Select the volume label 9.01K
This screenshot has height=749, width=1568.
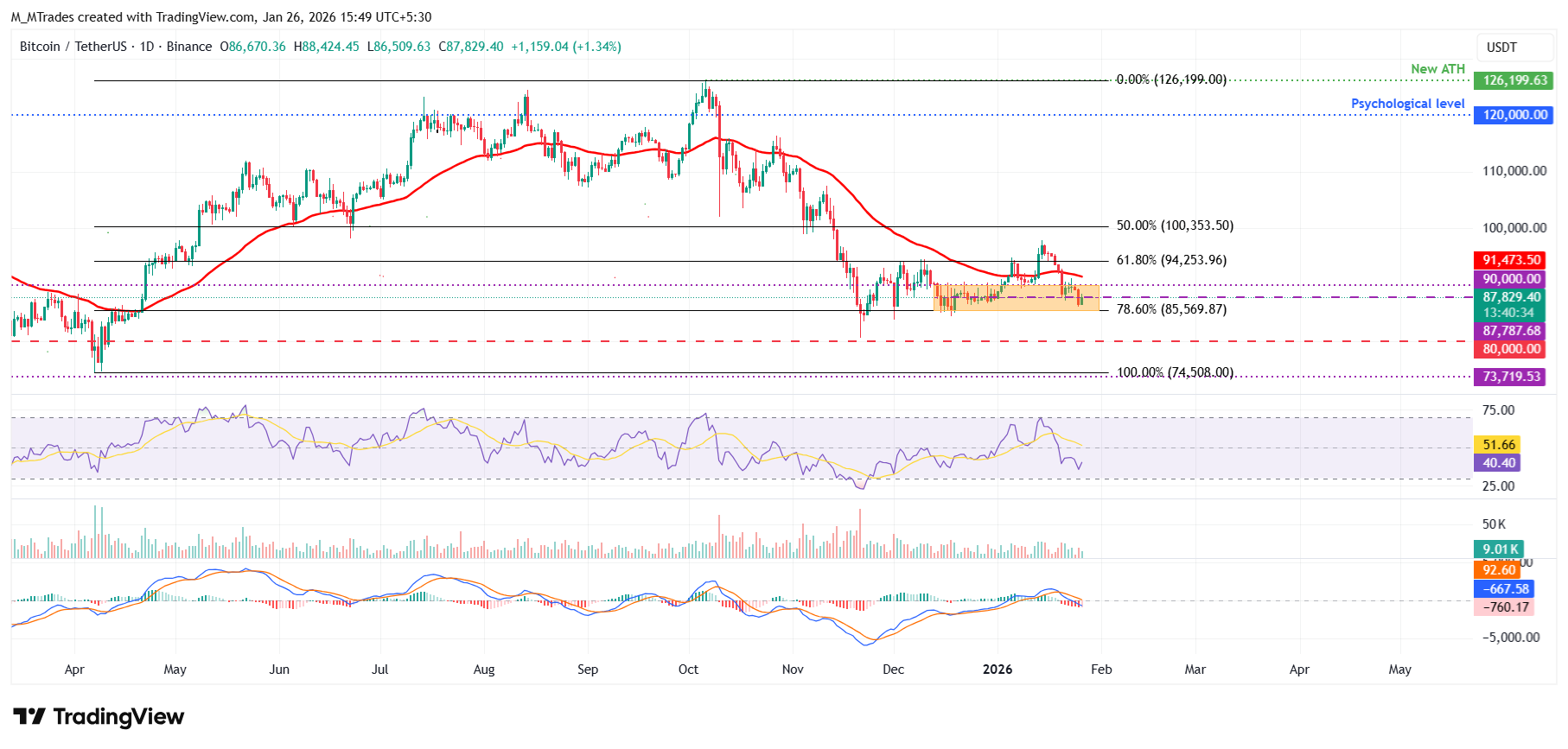pyautogui.click(x=1499, y=549)
